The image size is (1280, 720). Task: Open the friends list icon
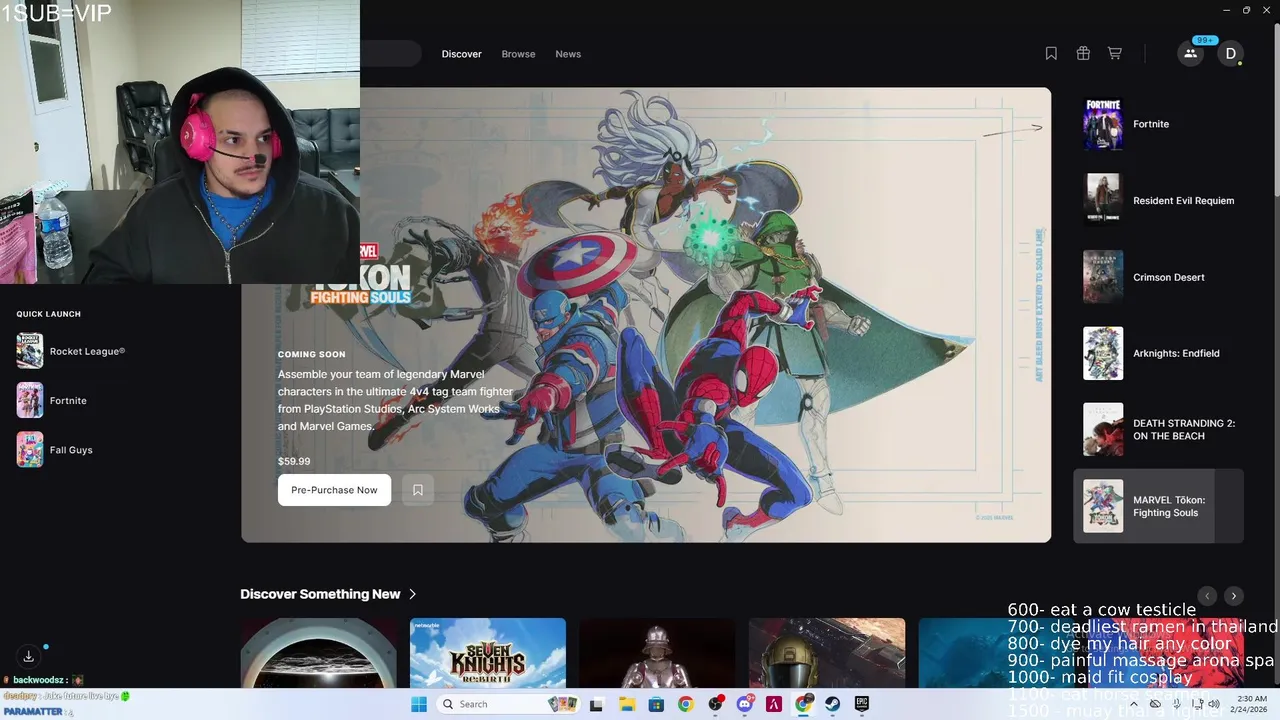tap(1190, 54)
